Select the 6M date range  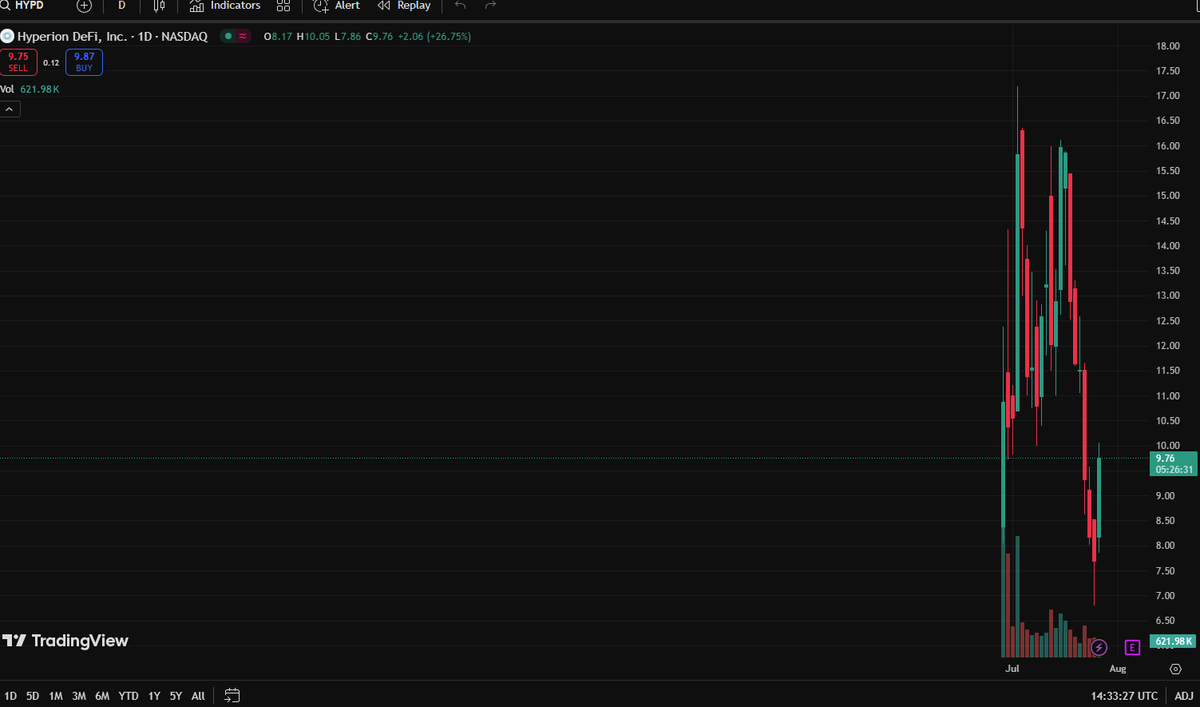(102, 695)
